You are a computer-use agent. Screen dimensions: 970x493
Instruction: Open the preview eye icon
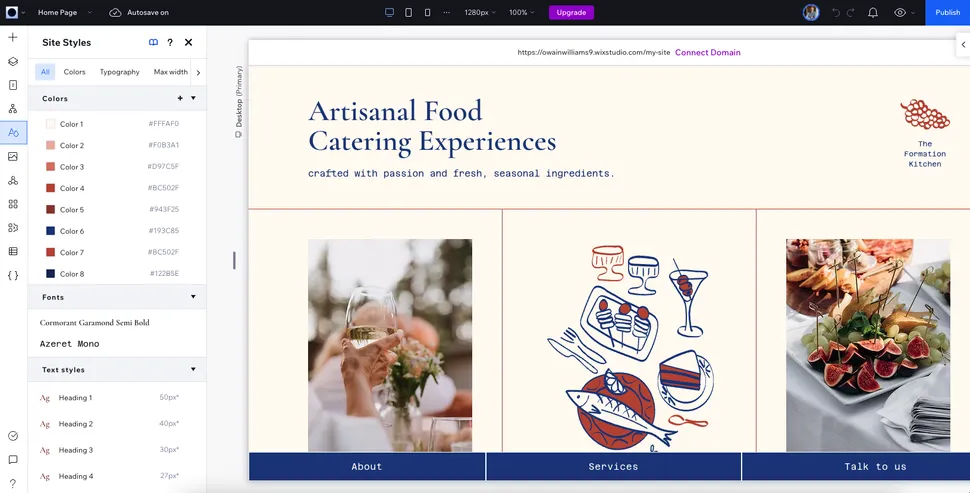[x=900, y=13]
